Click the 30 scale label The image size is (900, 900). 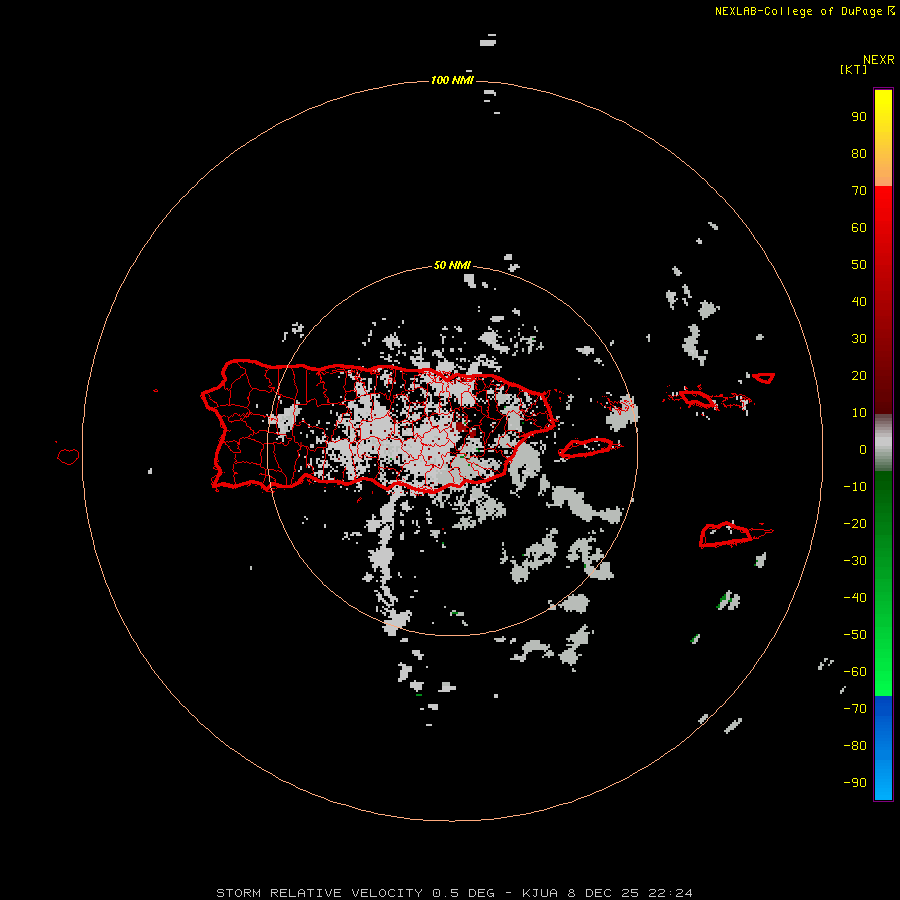[x=859, y=339]
